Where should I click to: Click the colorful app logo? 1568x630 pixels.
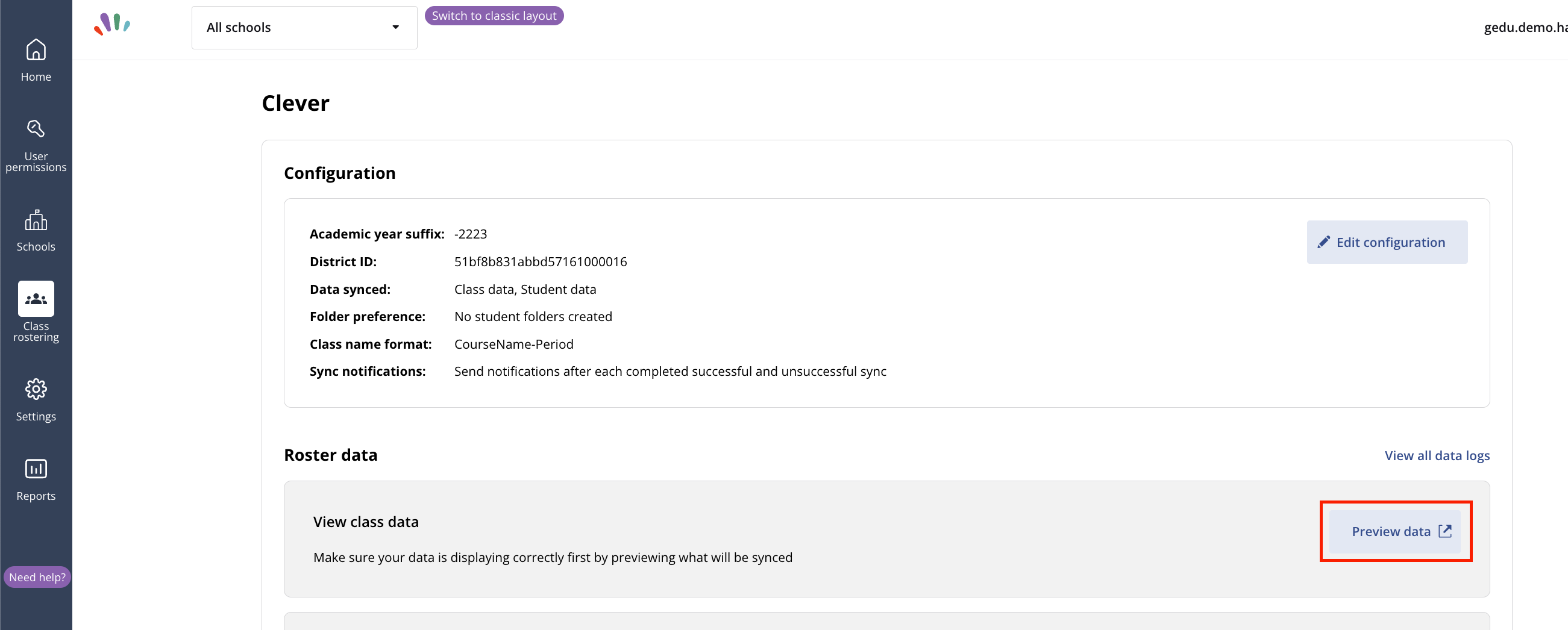[112, 24]
